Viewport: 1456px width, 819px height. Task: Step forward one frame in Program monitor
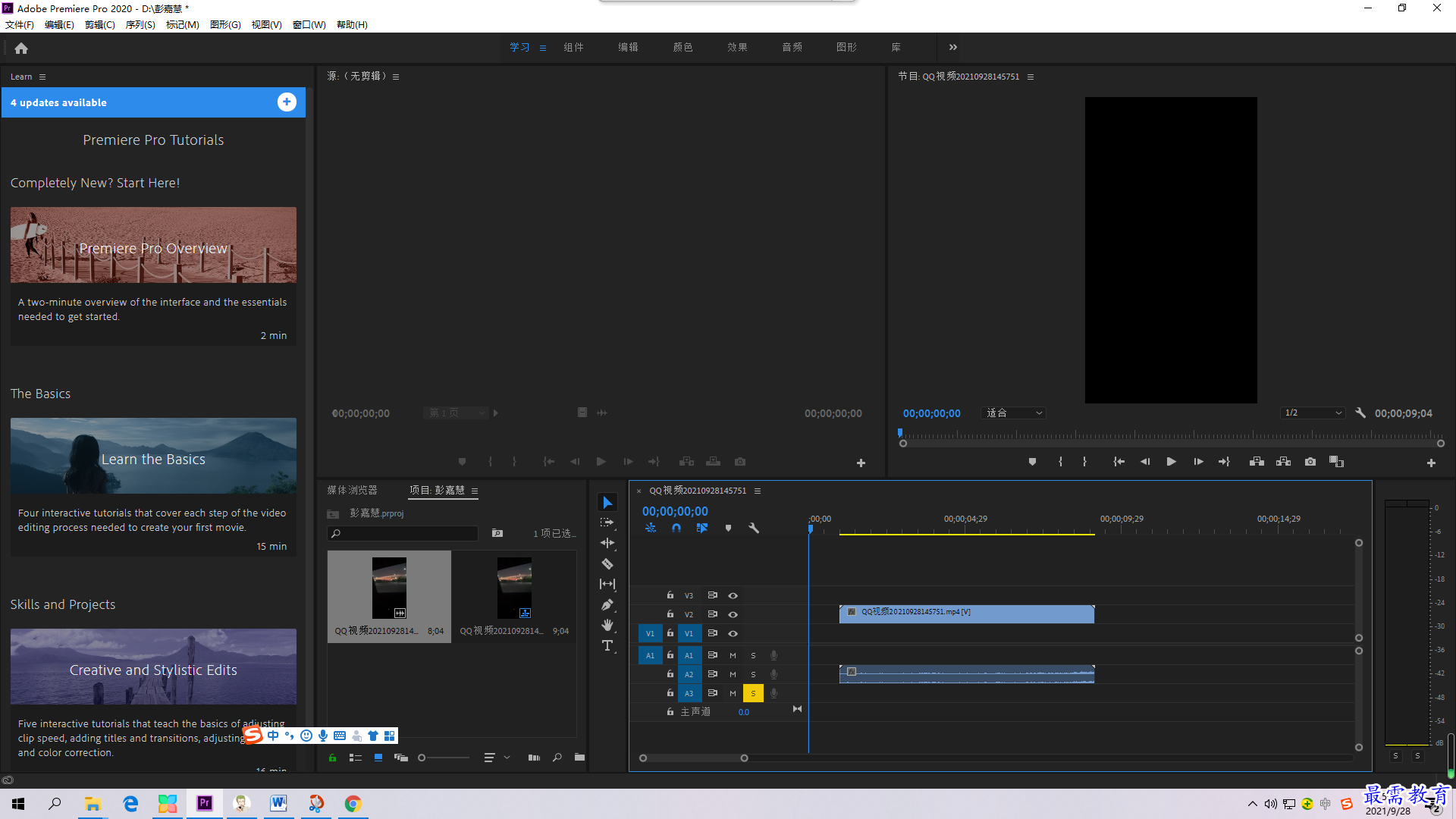click(x=1198, y=462)
